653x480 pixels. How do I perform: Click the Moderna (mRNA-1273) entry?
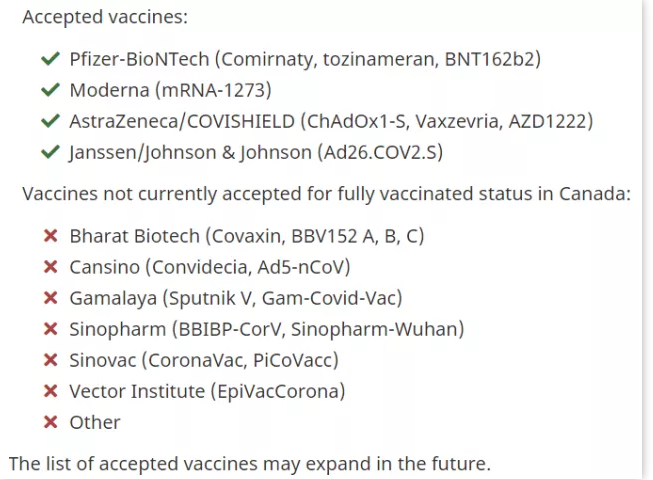pos(170,90)
